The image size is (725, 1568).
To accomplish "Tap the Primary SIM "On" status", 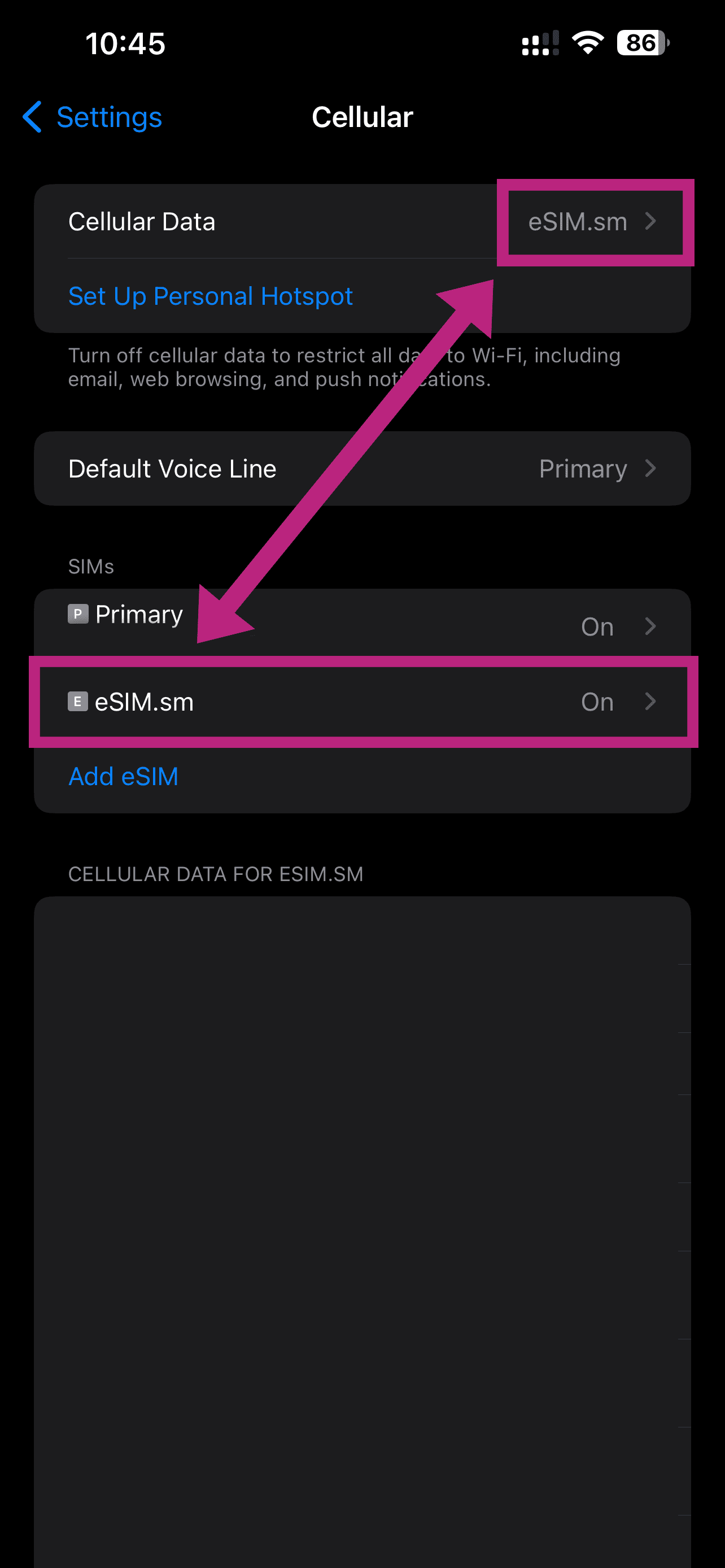I will pyautogui.click(x=597, y=627).
